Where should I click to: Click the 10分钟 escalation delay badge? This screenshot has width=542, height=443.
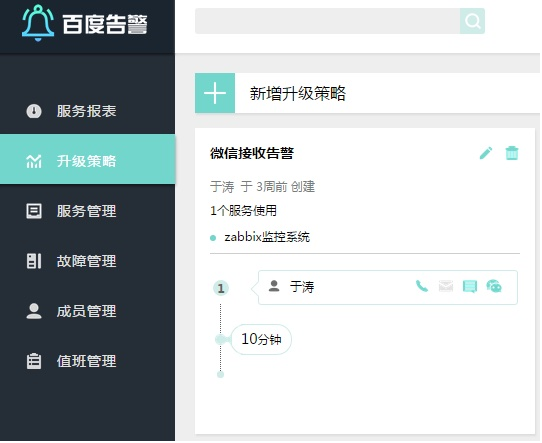click(x=262, y=340)
